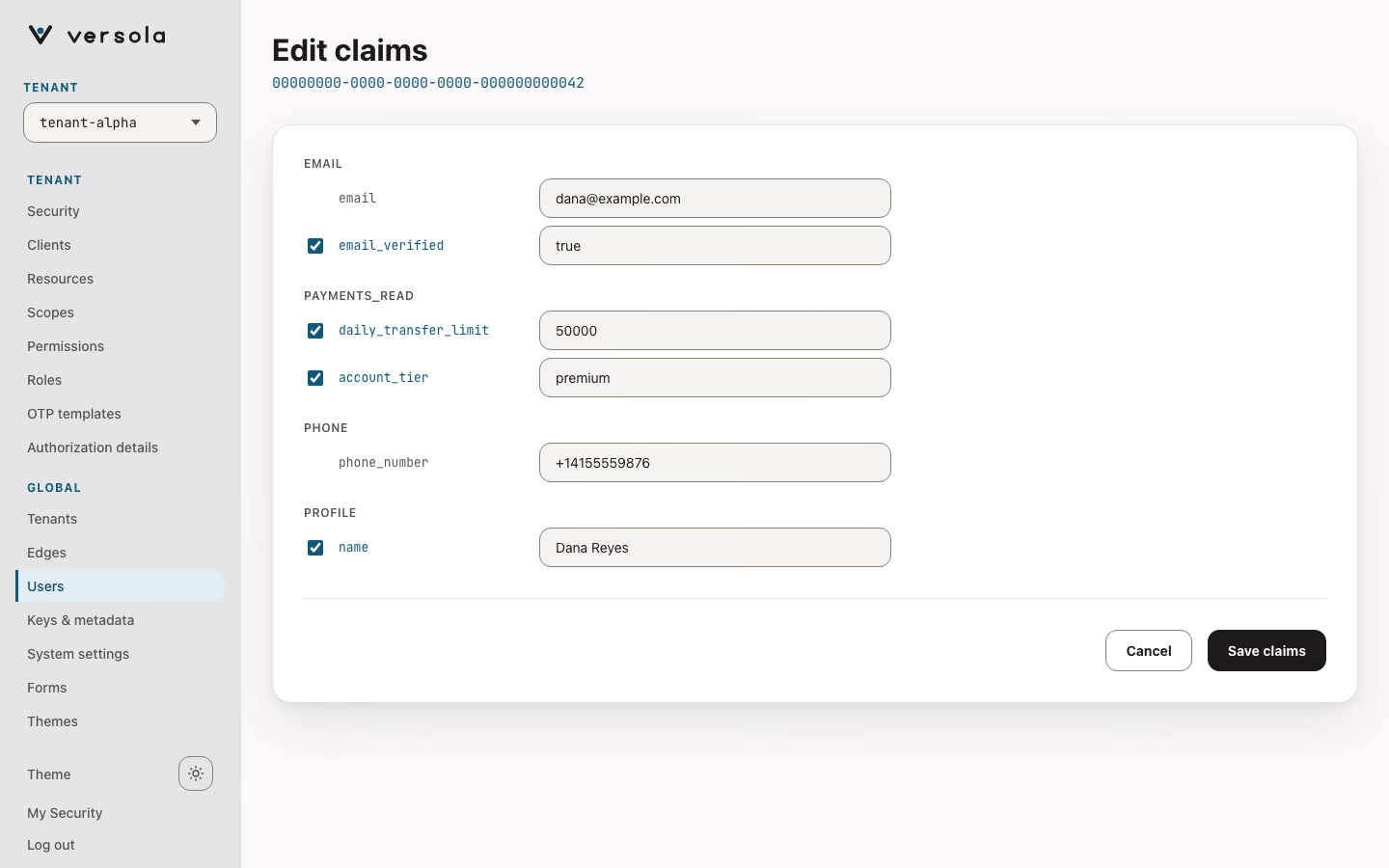Click the email_verified value field
This screenshot has width=1389, height=868.
tap(715, 246)
